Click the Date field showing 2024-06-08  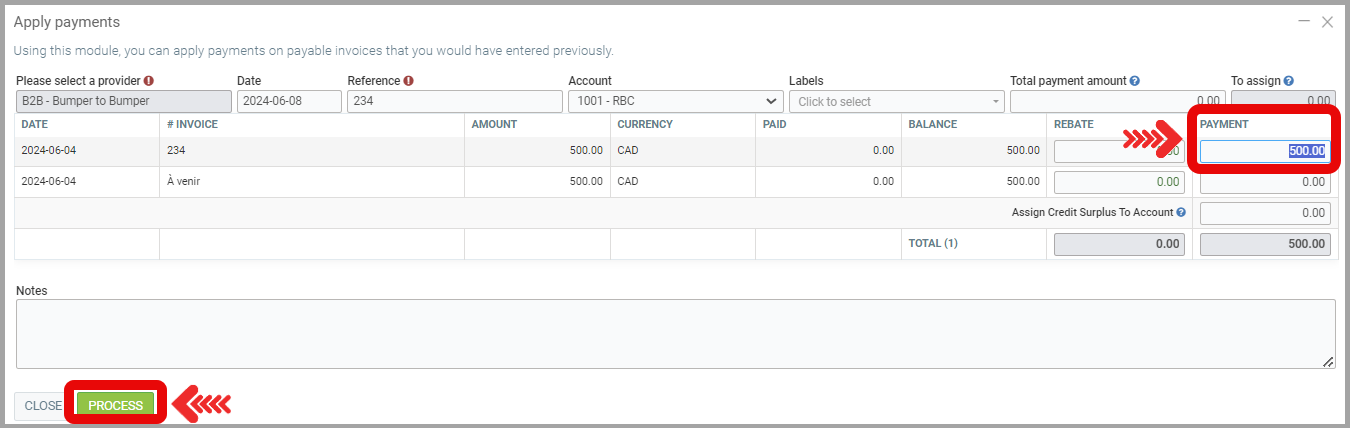click(288, 101)
